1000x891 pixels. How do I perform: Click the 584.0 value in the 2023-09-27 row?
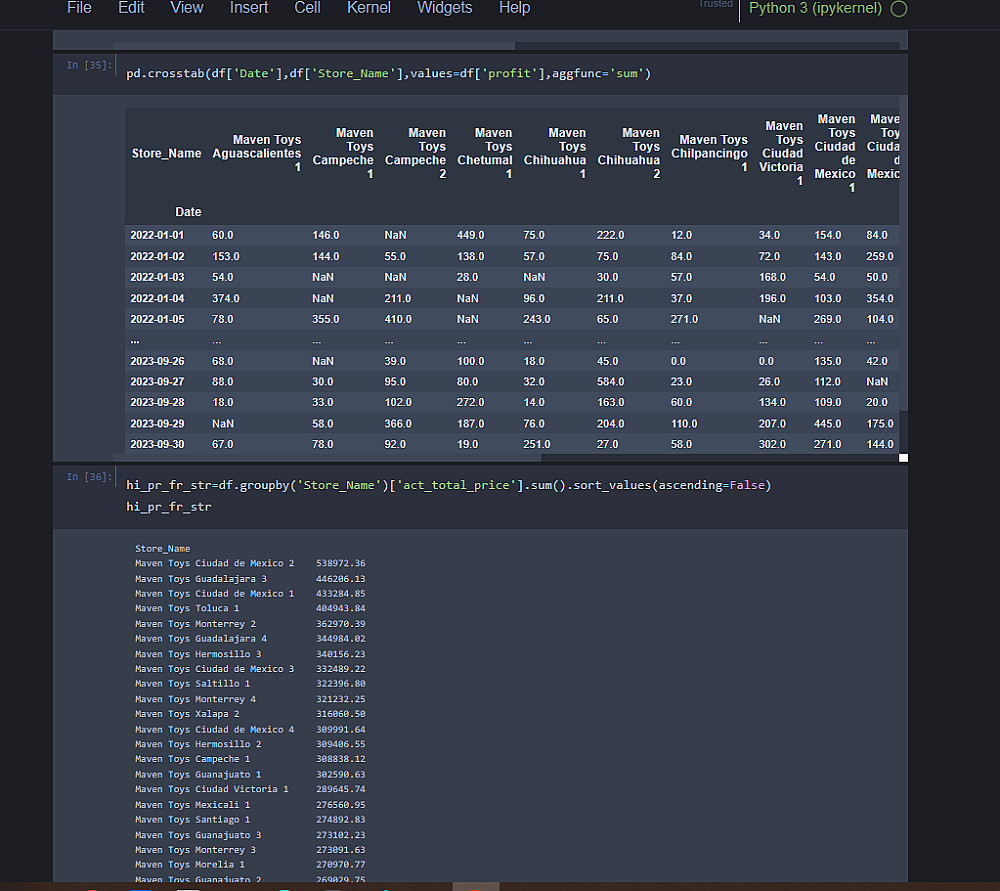610,381
